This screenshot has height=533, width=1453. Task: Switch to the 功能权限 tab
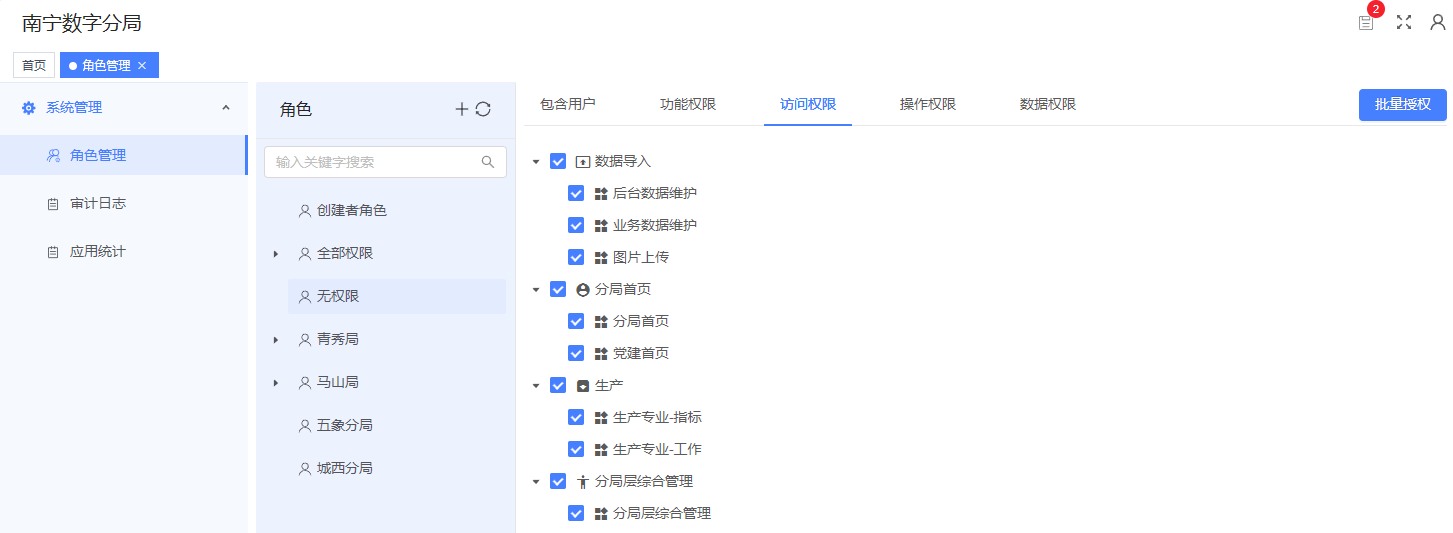(x=688, y=104)
